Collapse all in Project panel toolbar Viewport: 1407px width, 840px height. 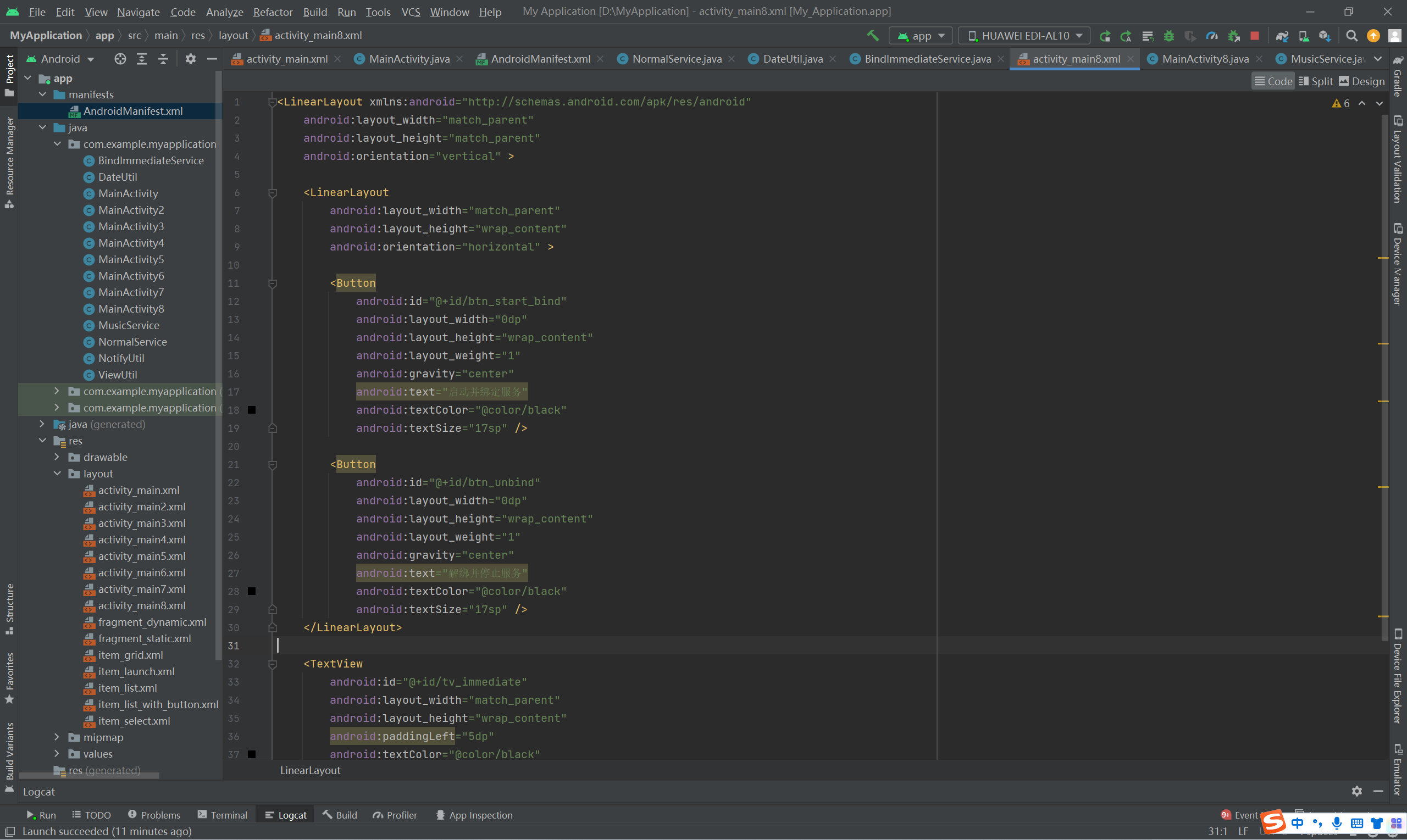tap(163, 59)
